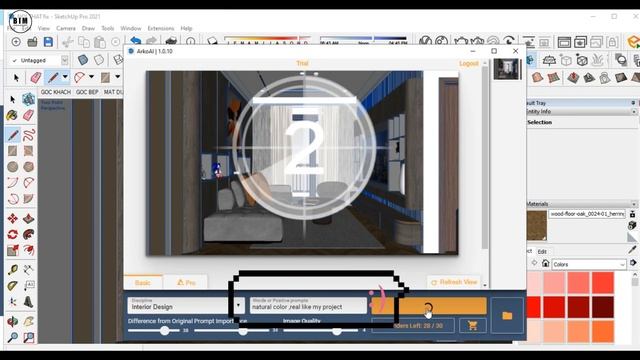Open the render thumbnail in ArkoAI sidebar
The height and width of the screenshot is (360, 640).
click(507, 69)
